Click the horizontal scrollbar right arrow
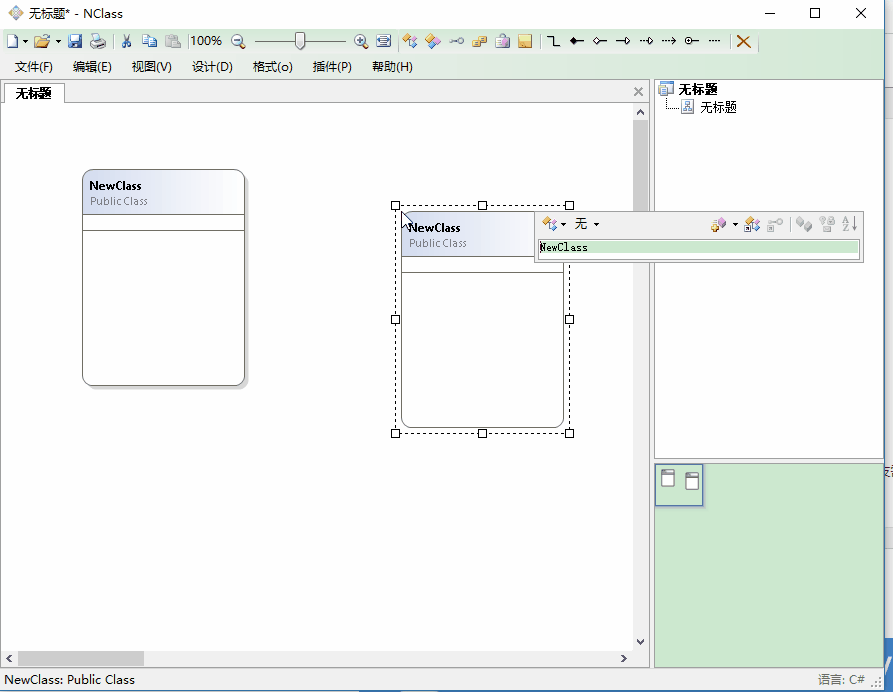The image size is (893, 692). point(624,658)
